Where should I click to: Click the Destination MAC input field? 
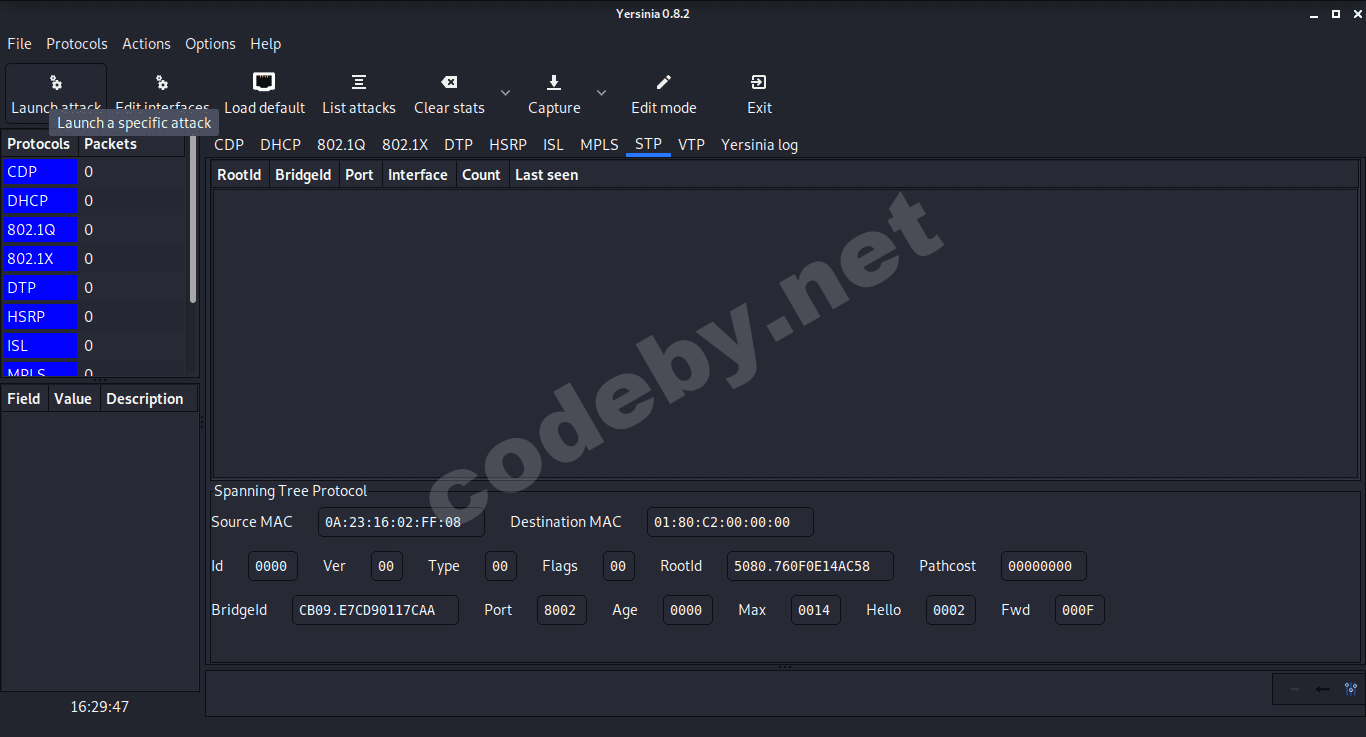[730, 522]
